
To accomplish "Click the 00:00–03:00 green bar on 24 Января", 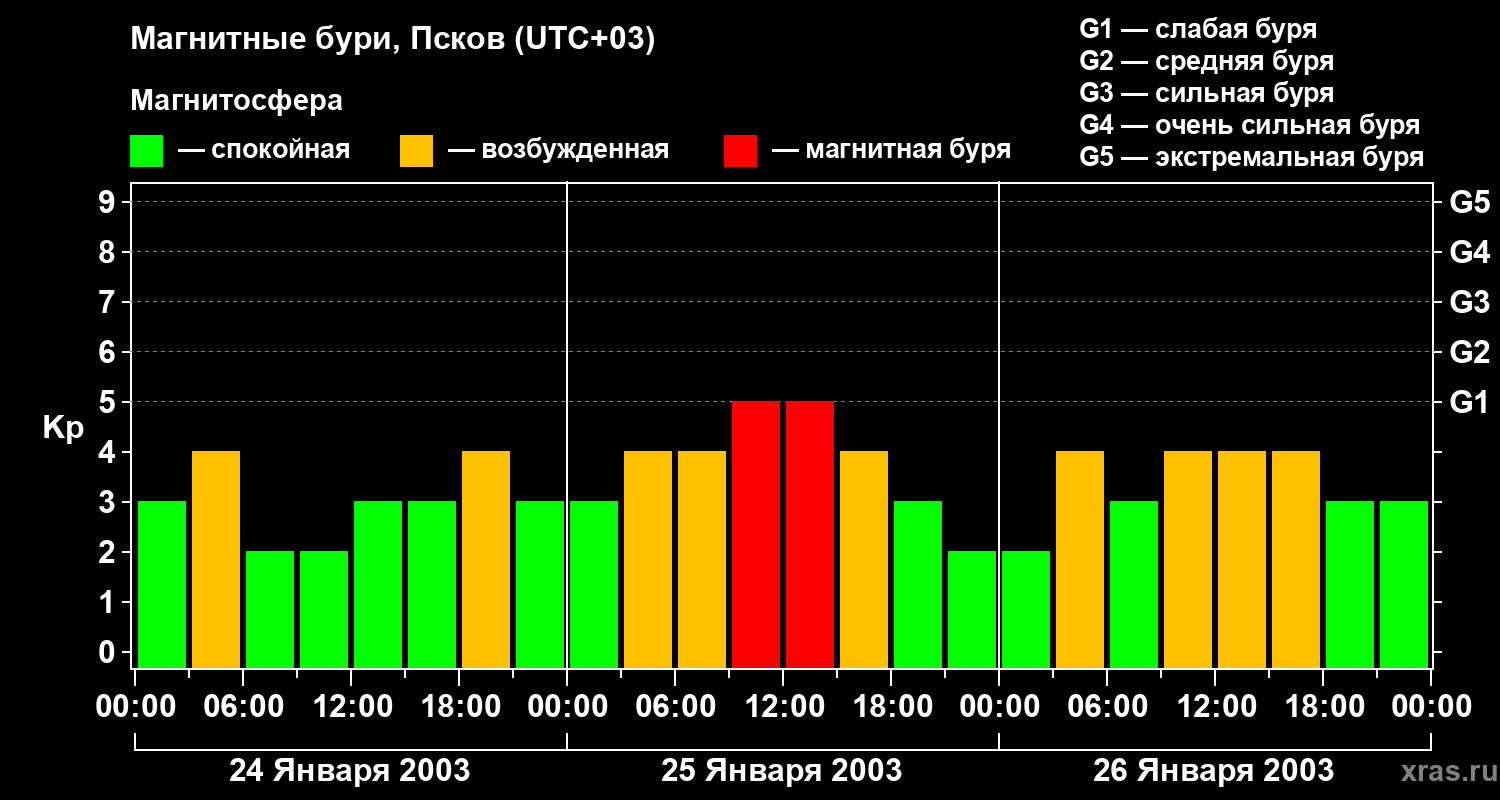I will point(162,584).
